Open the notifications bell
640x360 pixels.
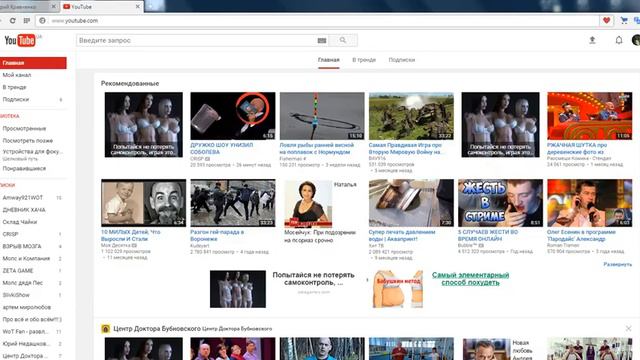(619, 40)
